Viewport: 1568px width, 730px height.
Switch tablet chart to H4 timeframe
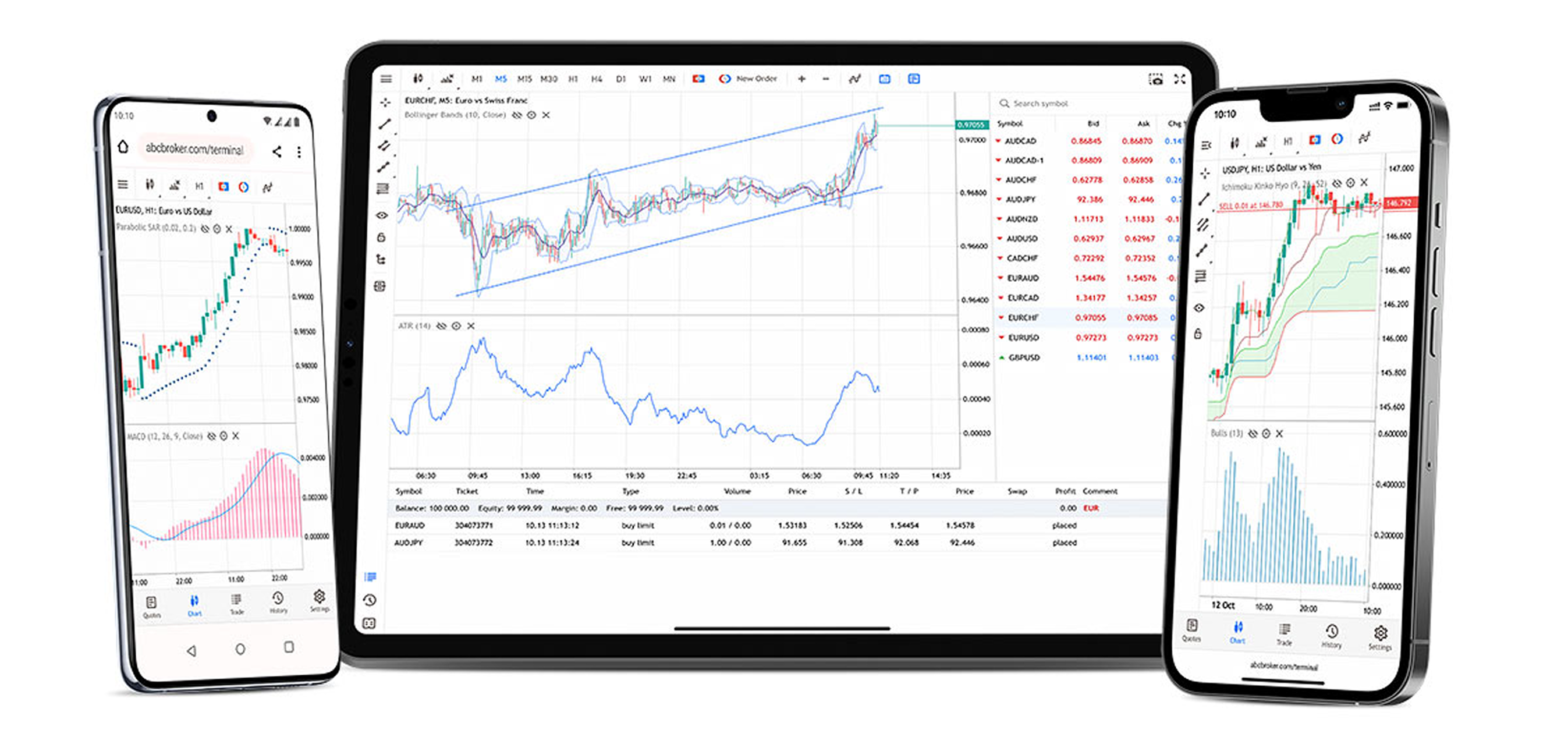click(x=597, y=79)
